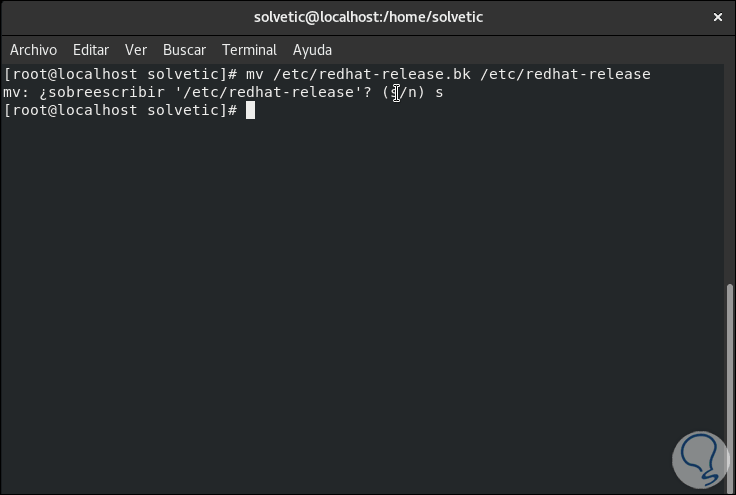This screenshot has height=495, width=736.
Task: Click the (s/n) confirmation options text
Action: tap(403, 92)
